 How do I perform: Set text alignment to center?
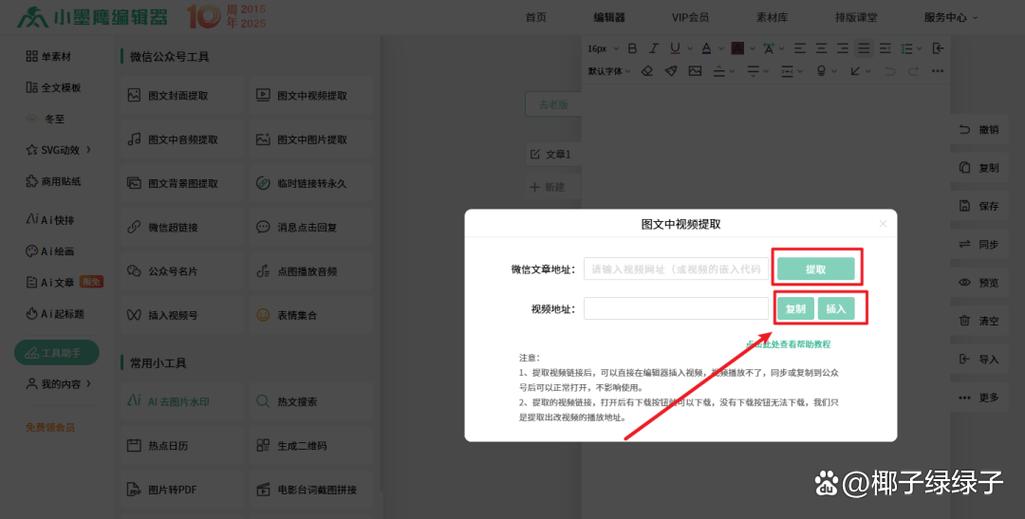coord(821,48)
